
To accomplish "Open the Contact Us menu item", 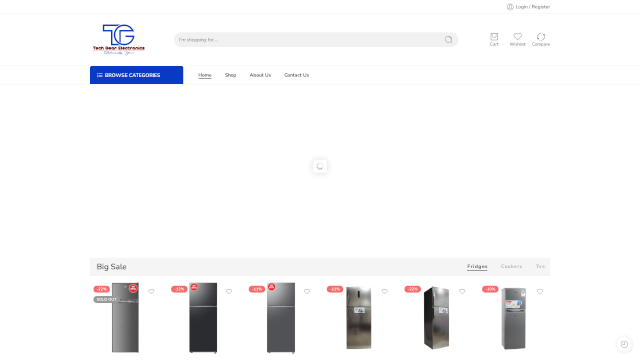I will click(296, 75).
